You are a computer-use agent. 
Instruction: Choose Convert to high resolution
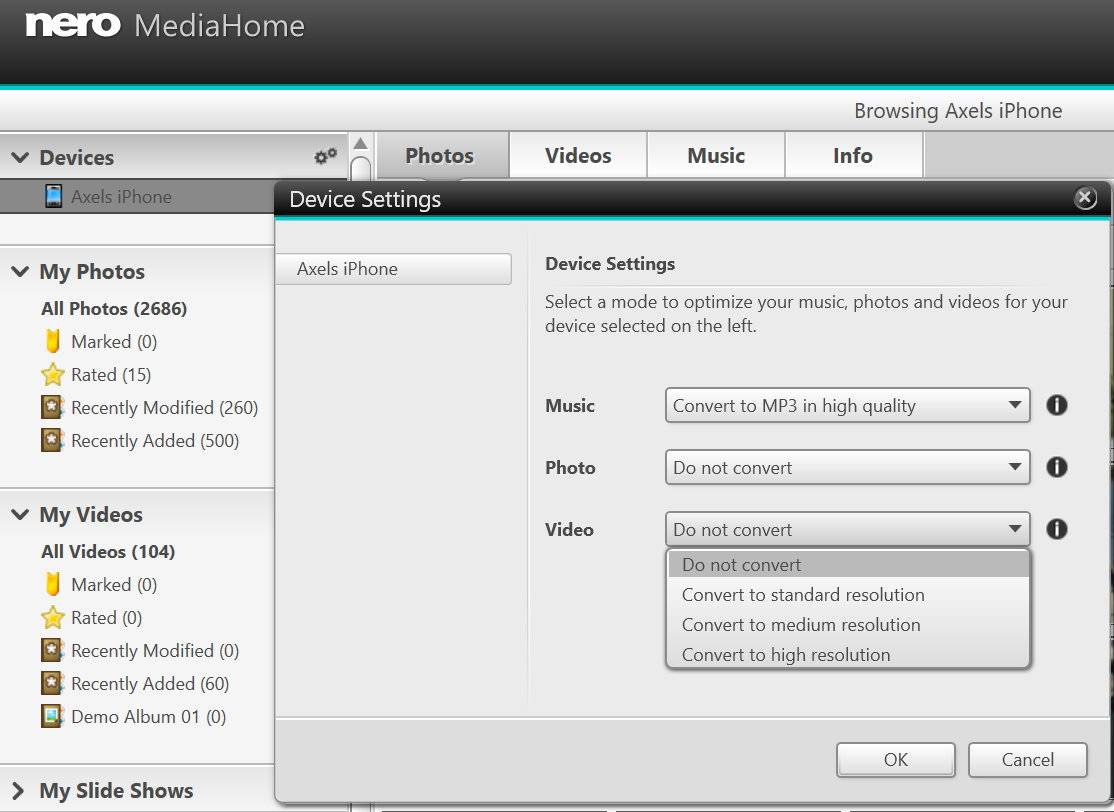(848, 654)
